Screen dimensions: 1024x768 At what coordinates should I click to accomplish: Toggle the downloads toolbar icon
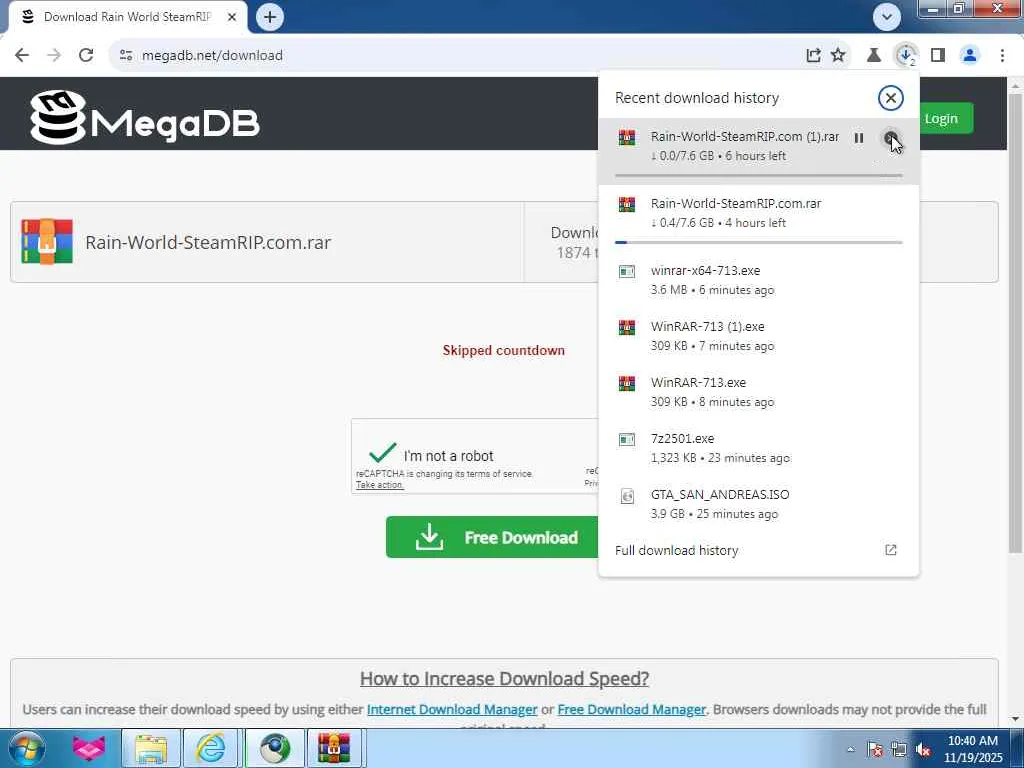906,56
